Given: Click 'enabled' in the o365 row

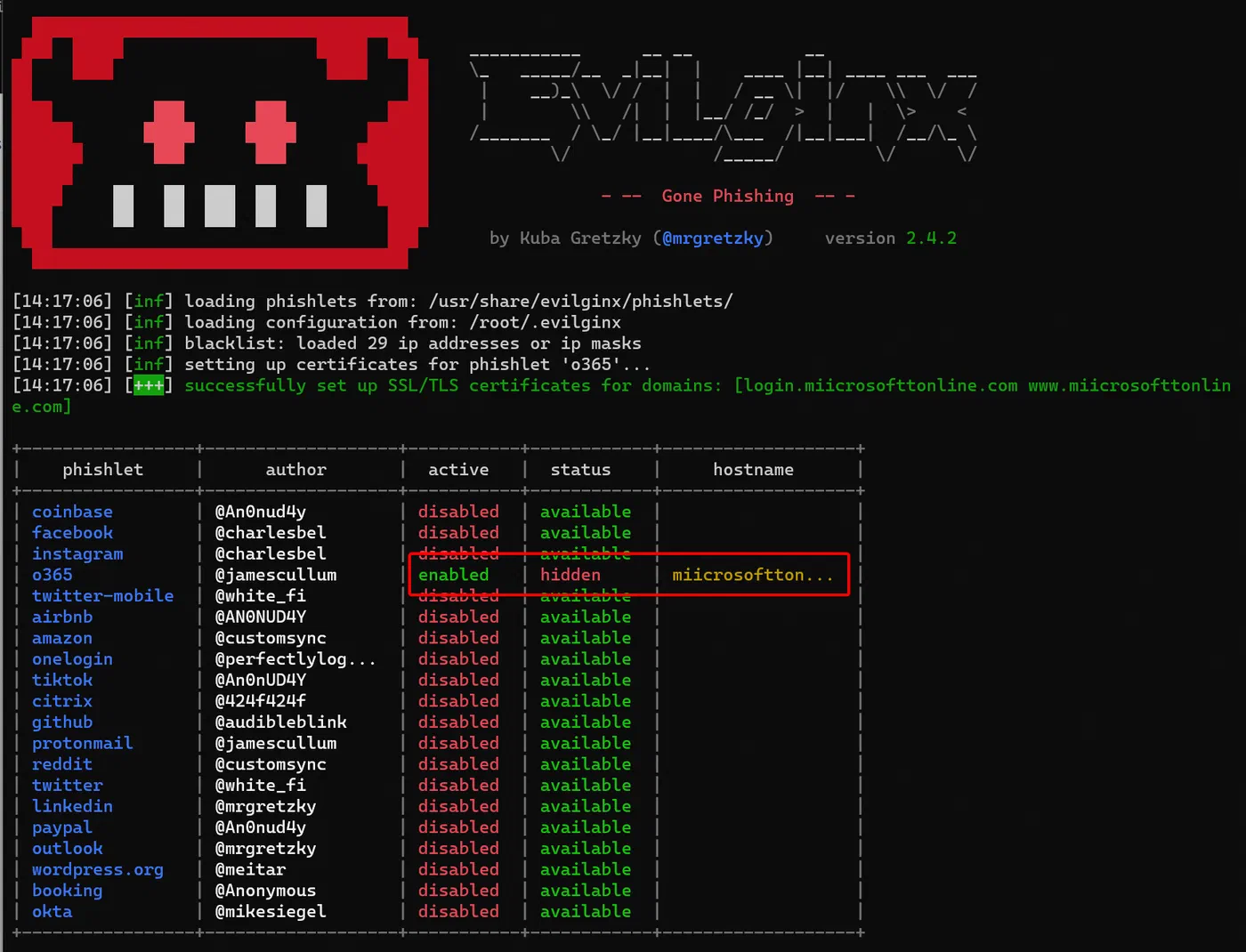Looking at the screenshot, I should click(x=454, y=575).
